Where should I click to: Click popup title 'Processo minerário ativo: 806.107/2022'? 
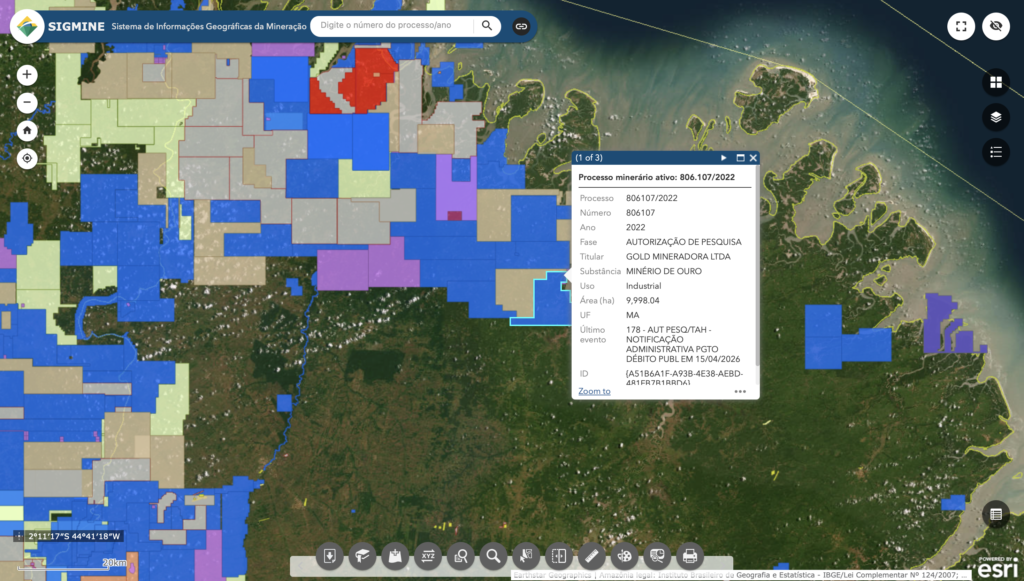656,177
